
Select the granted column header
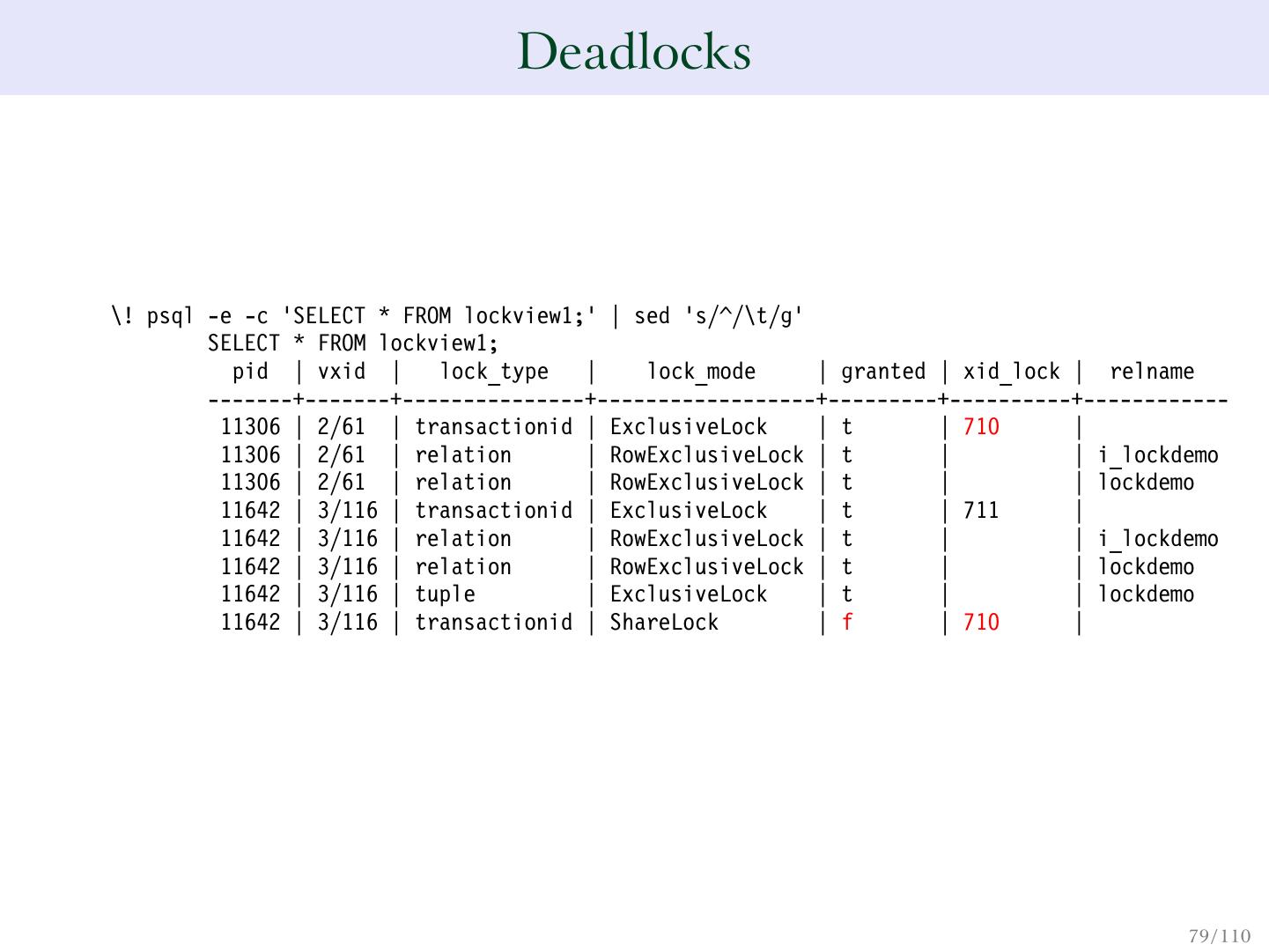[882, 372]
